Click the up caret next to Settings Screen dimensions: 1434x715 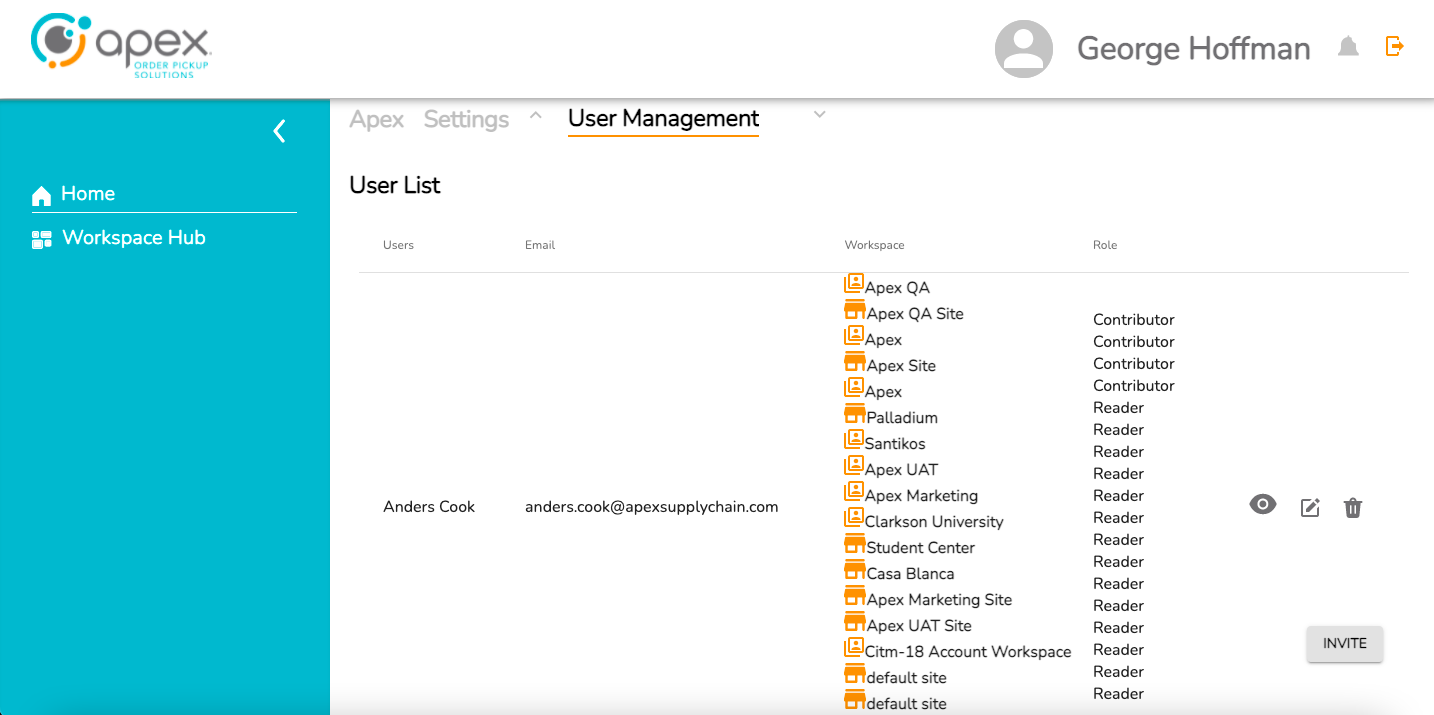(x=536, y=116)
